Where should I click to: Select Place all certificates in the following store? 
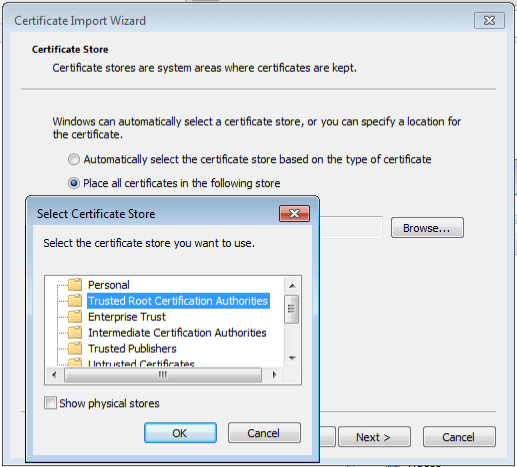pyautogui.click(x=74, y=183)
